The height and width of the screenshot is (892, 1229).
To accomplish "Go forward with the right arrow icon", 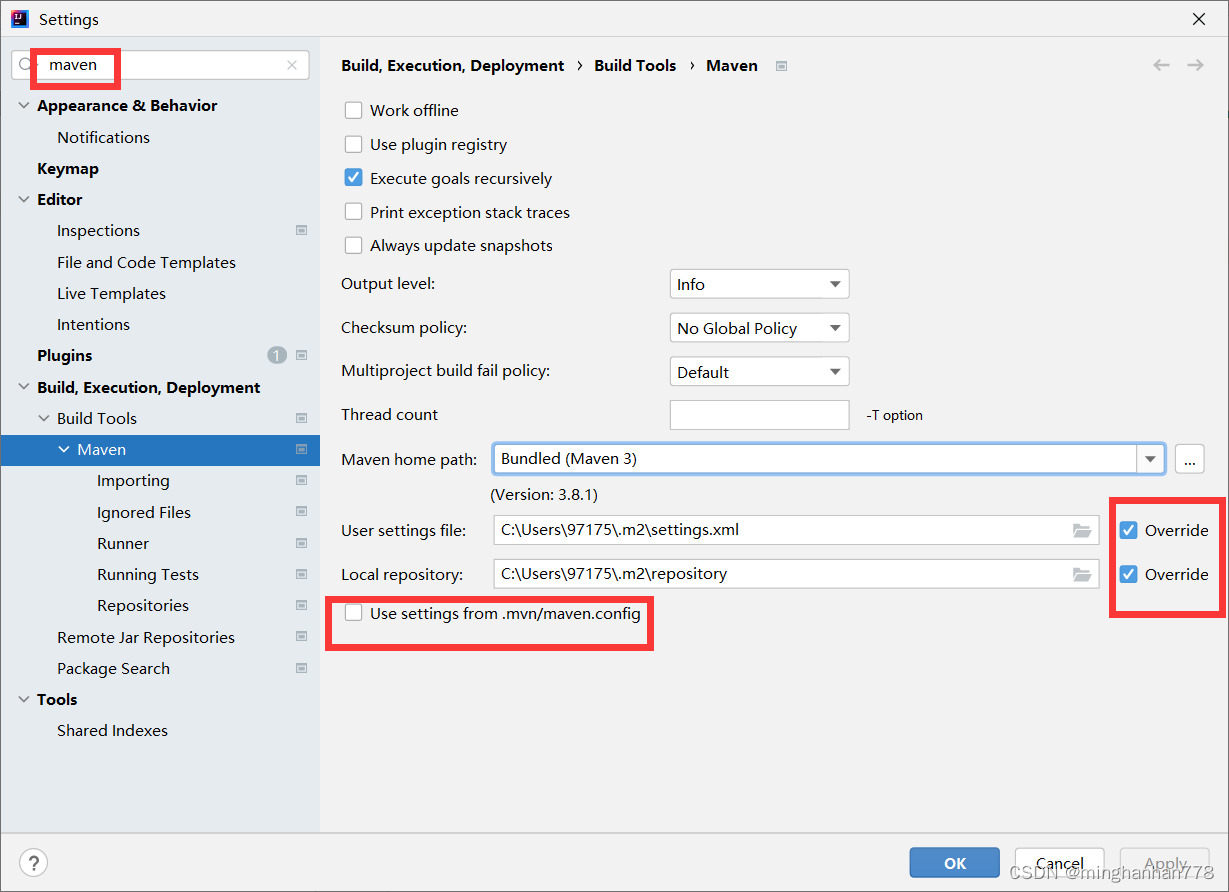I will tap(1195, 65).
